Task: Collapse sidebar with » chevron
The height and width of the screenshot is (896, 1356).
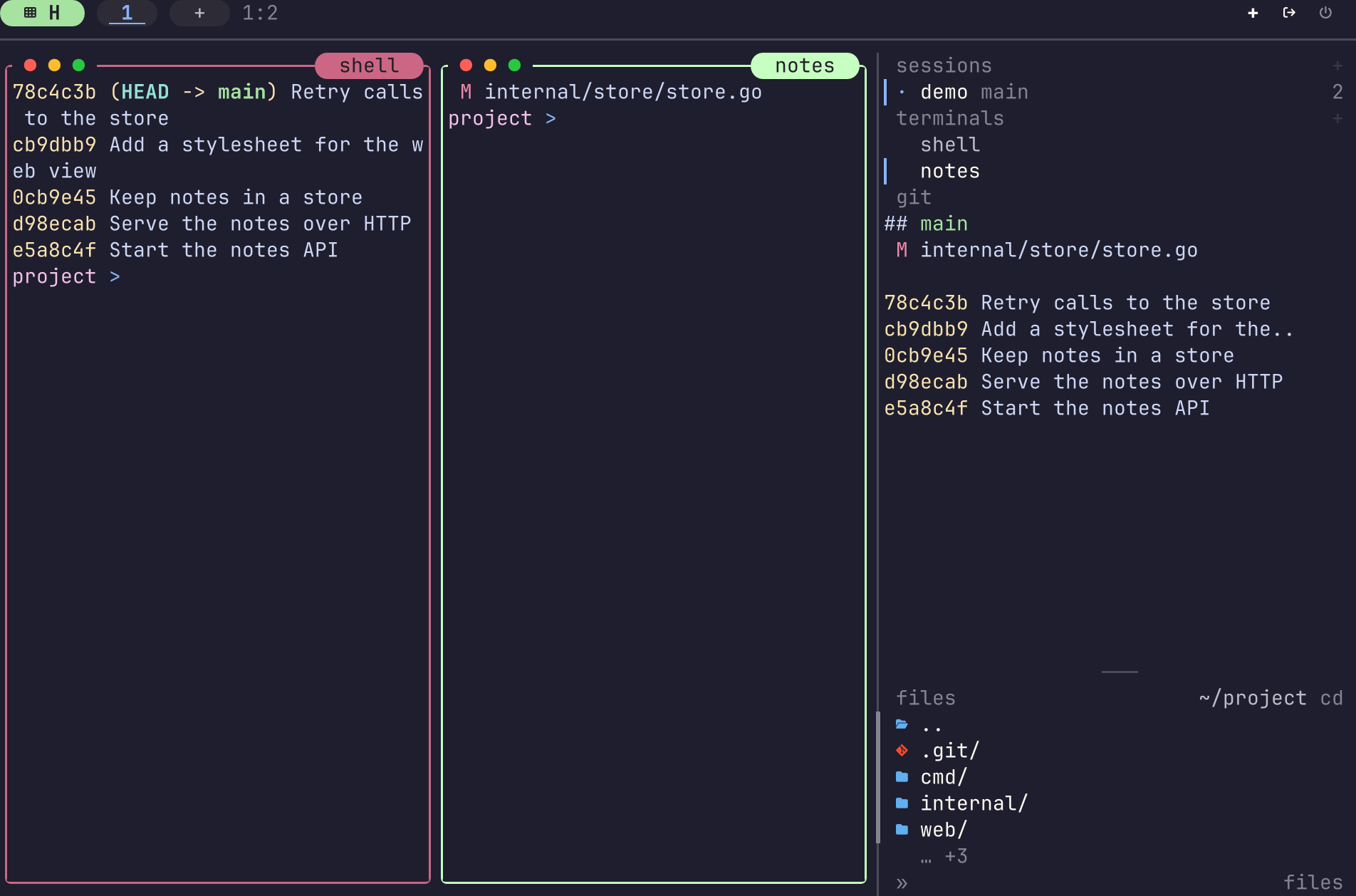Action: [902, 883]
